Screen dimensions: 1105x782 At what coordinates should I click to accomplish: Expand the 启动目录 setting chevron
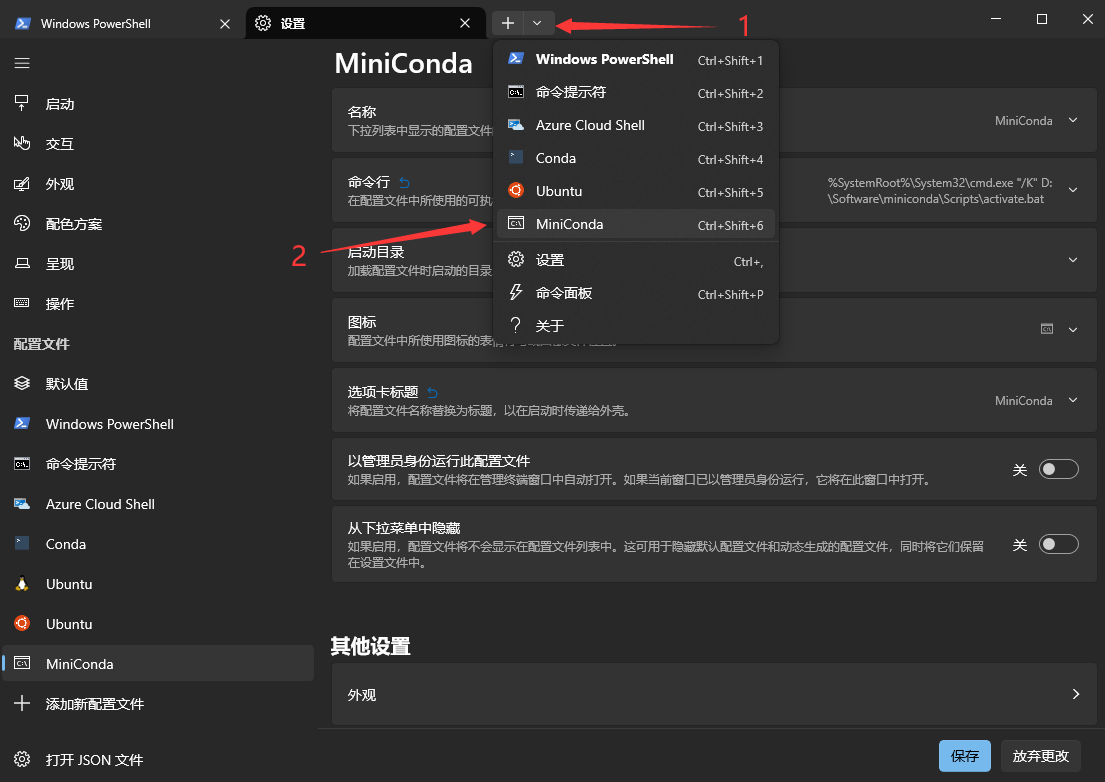coord(1073,260)
